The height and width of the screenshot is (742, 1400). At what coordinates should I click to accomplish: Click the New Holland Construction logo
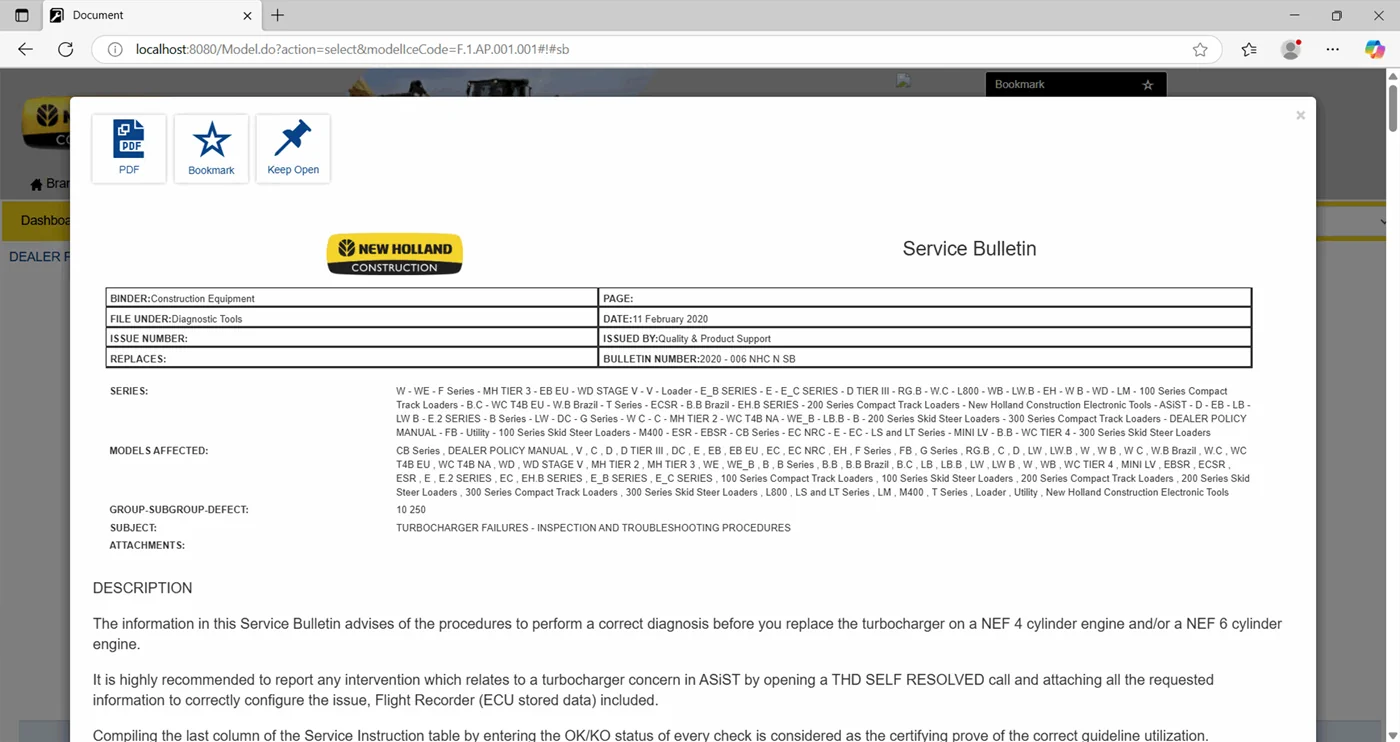[x=395, y=254]
